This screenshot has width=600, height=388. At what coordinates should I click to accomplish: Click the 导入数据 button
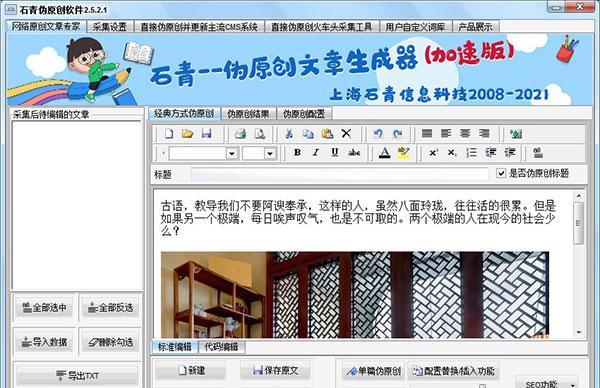[44, 342]
